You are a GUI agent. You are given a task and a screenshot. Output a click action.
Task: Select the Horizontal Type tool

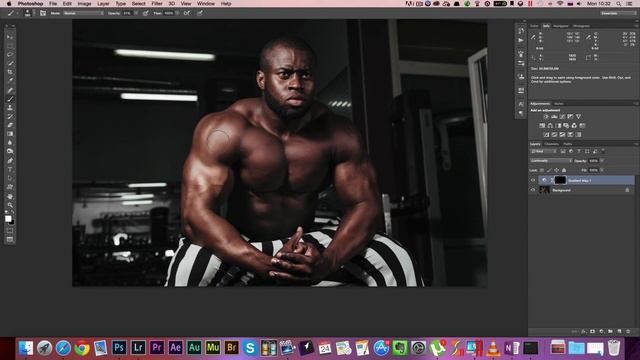tap(10, 169)
